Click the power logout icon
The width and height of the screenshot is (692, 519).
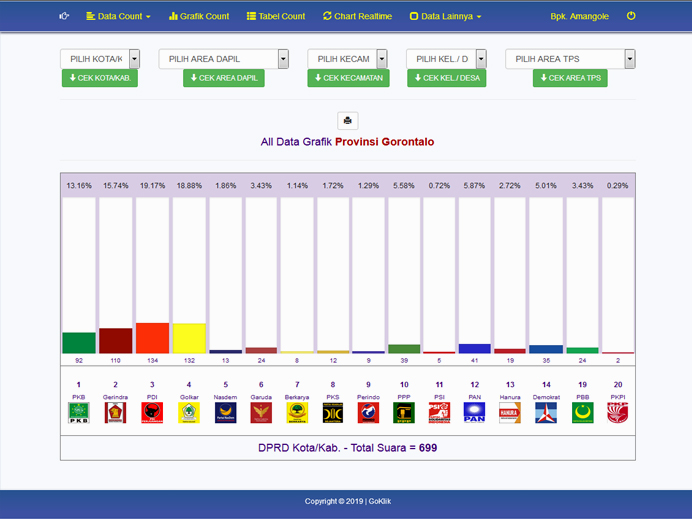[x=631, y=16]
